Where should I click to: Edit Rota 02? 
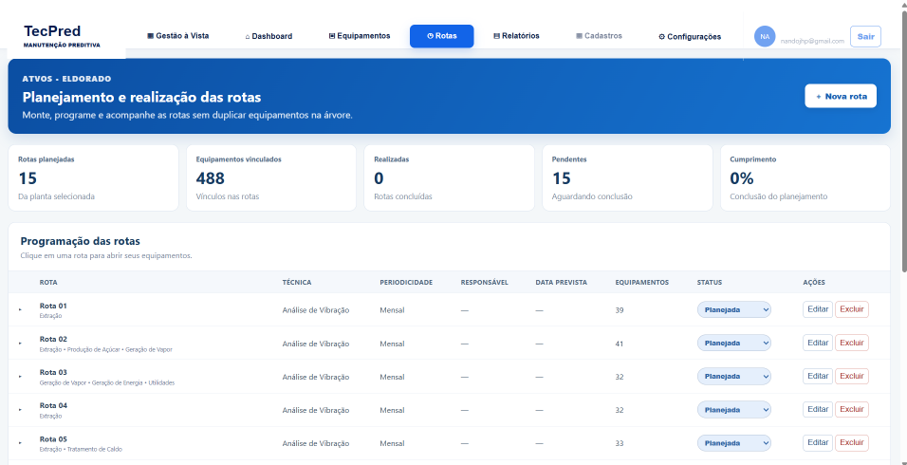[x=817, y=343]
